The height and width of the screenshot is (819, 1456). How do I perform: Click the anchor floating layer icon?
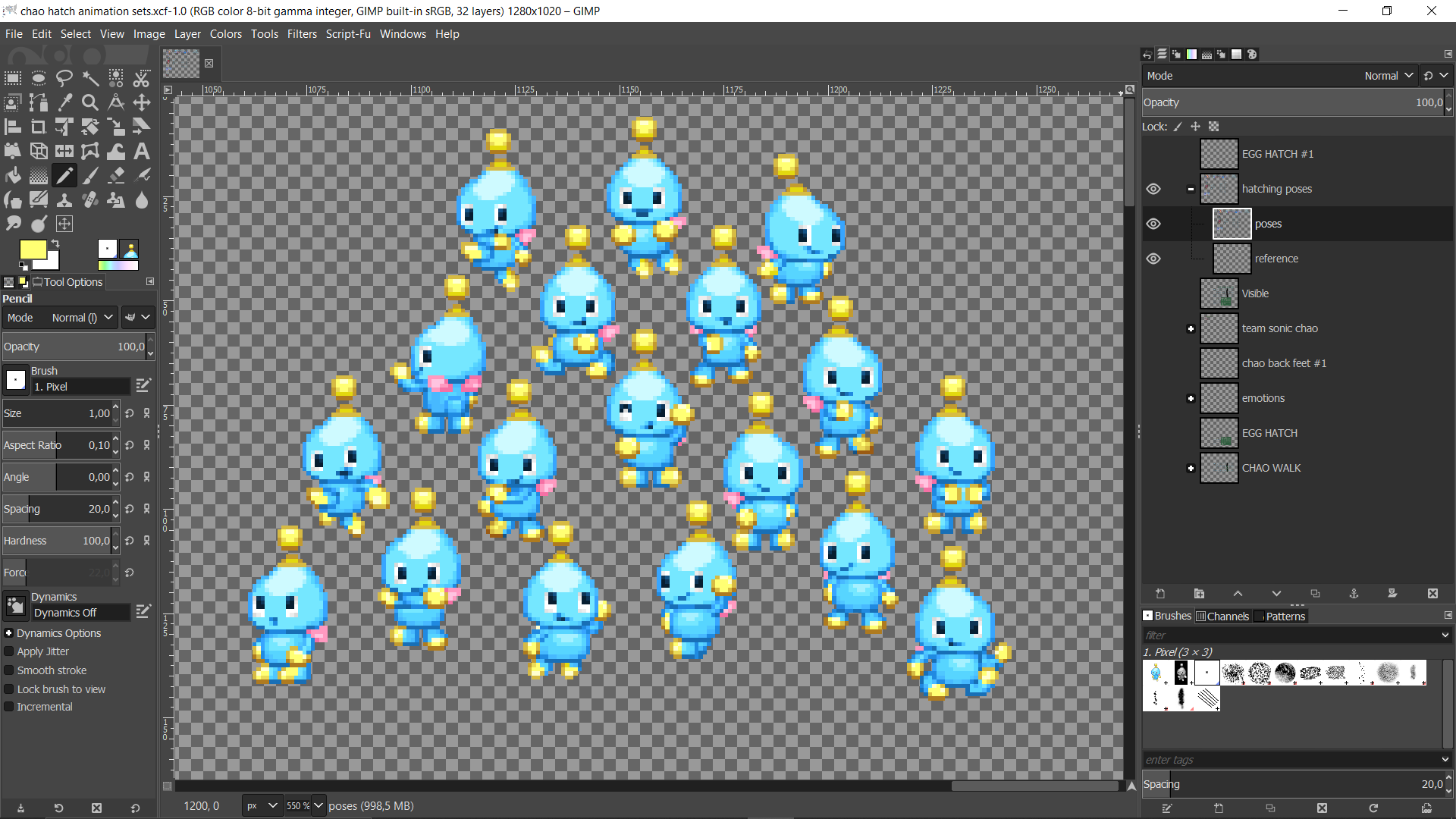tap(1354, 593)
